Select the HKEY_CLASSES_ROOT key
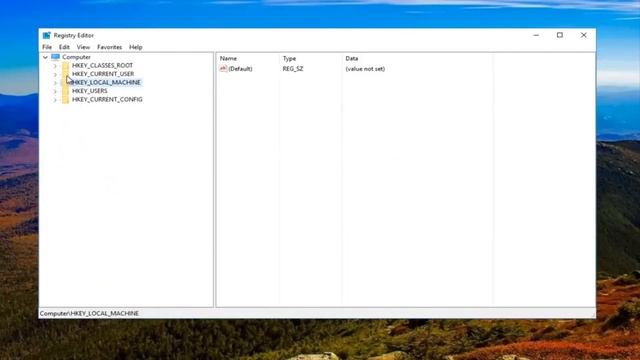640x360 pixels. pos(102,65)
